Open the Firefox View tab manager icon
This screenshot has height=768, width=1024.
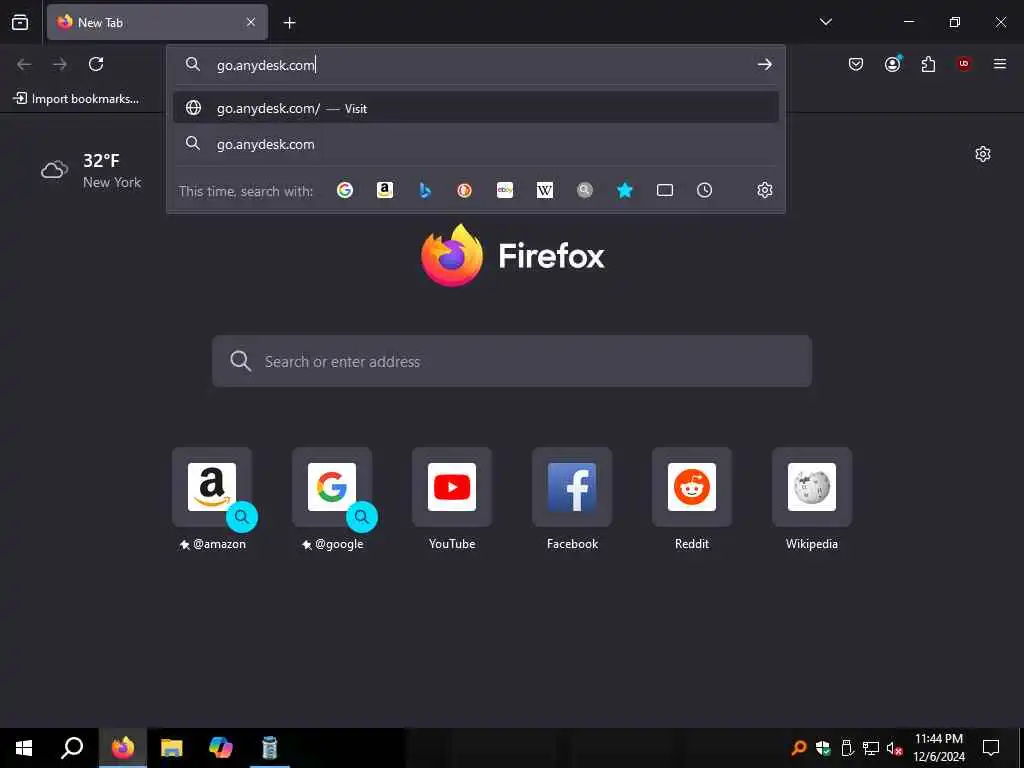click(x=20, y=22)
